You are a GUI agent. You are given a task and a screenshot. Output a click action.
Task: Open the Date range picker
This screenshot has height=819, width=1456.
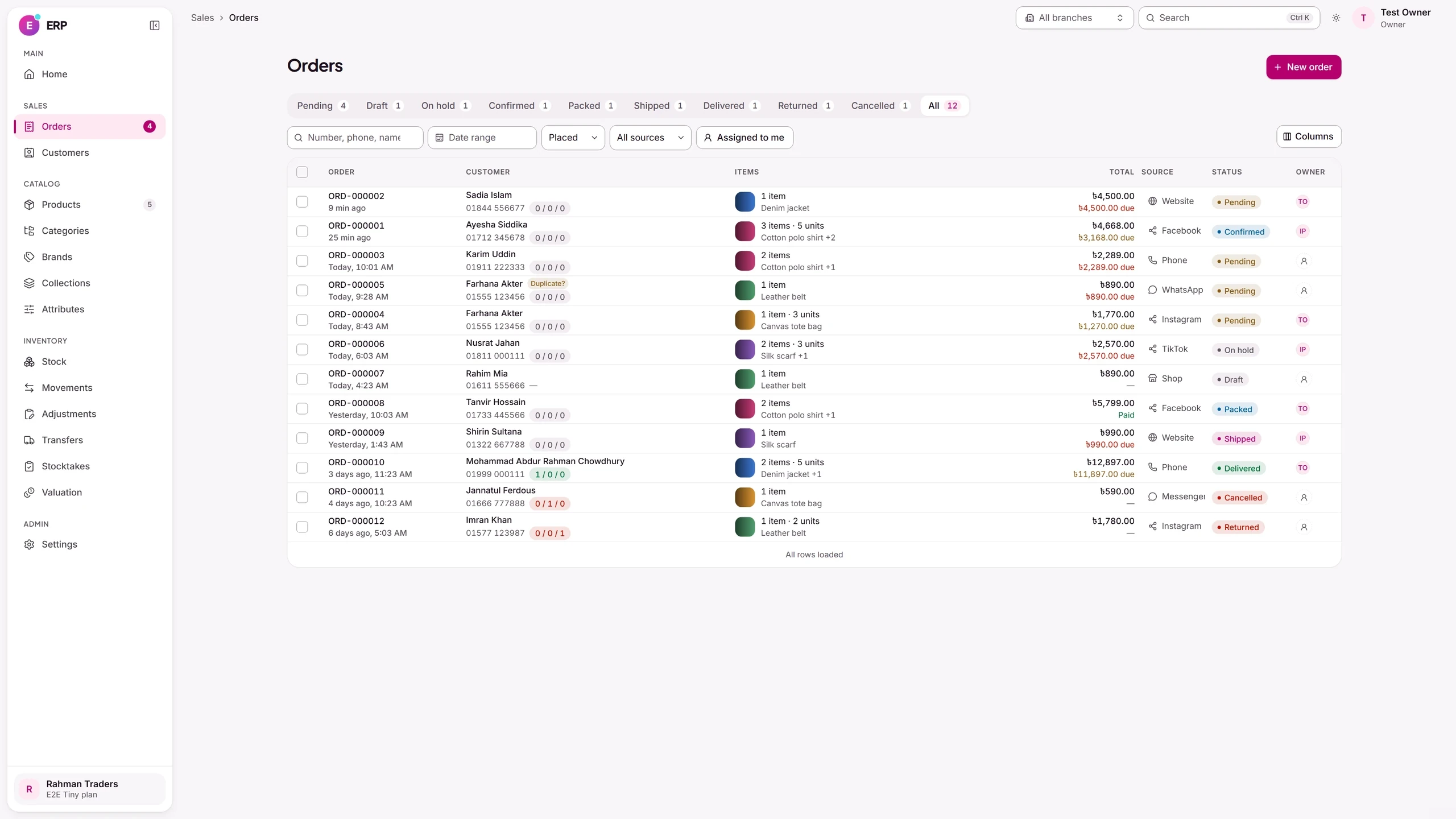point(482,138)
